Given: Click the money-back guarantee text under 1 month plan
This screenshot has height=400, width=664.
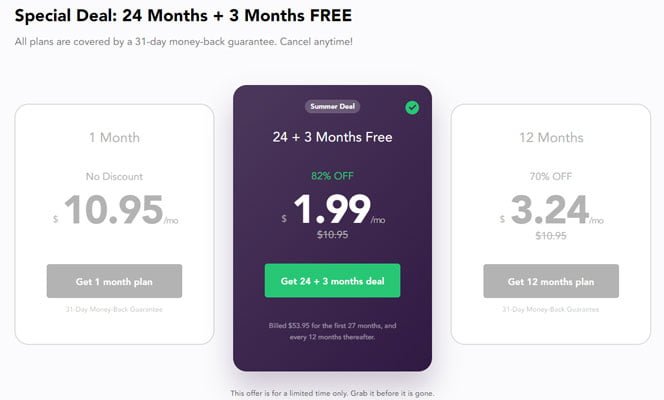Looking at the screenshot, I should 114,309.
